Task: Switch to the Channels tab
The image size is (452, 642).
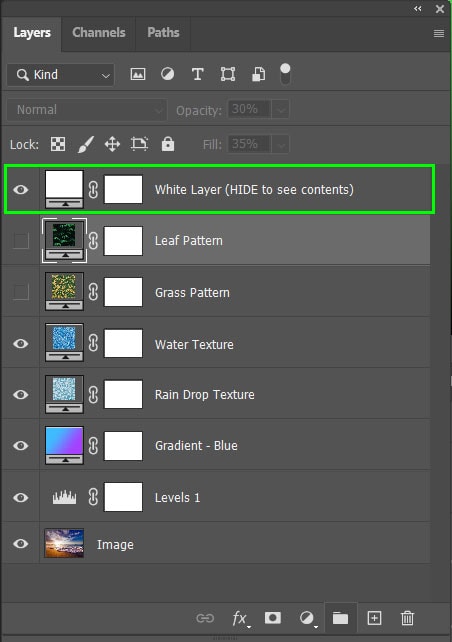Action: pyautogui.click(x=99, y=33)
